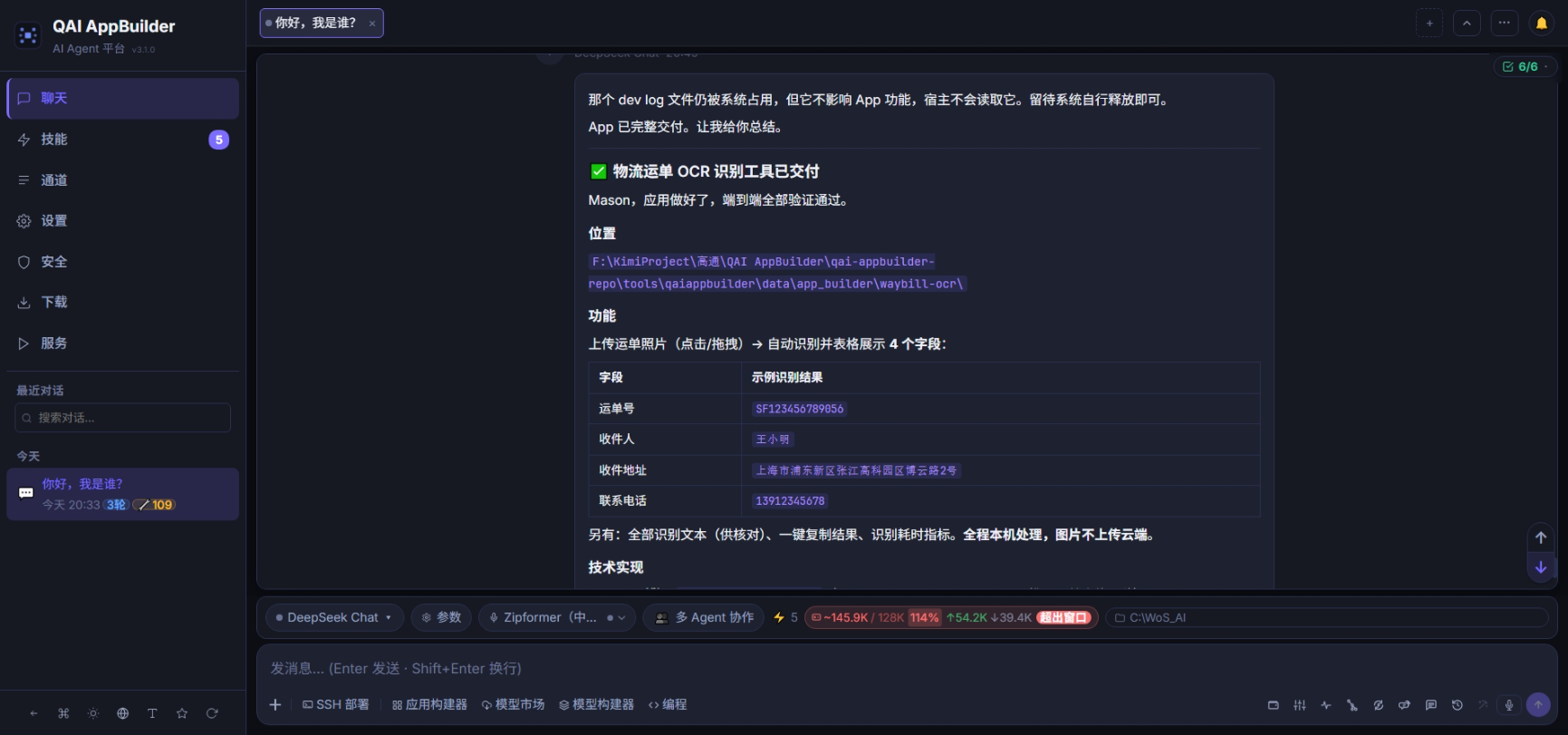Click the pulse activity icon in composer

1326,704
